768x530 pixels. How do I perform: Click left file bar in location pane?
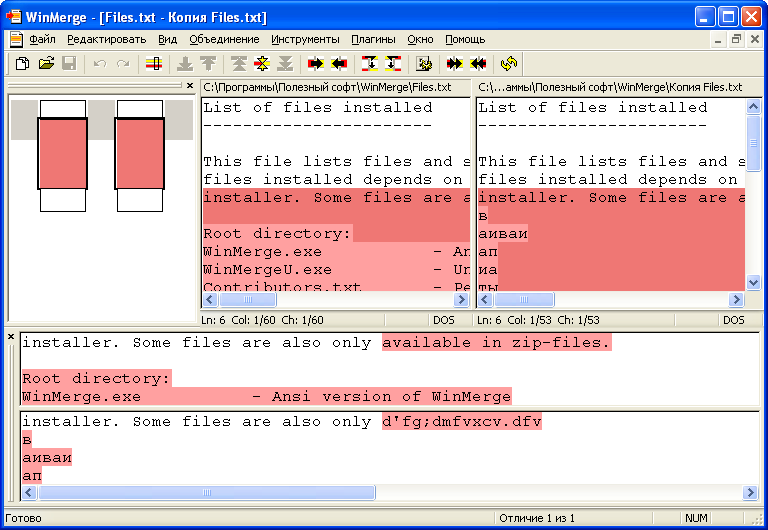pyautogui.click(x=63, y=156)
